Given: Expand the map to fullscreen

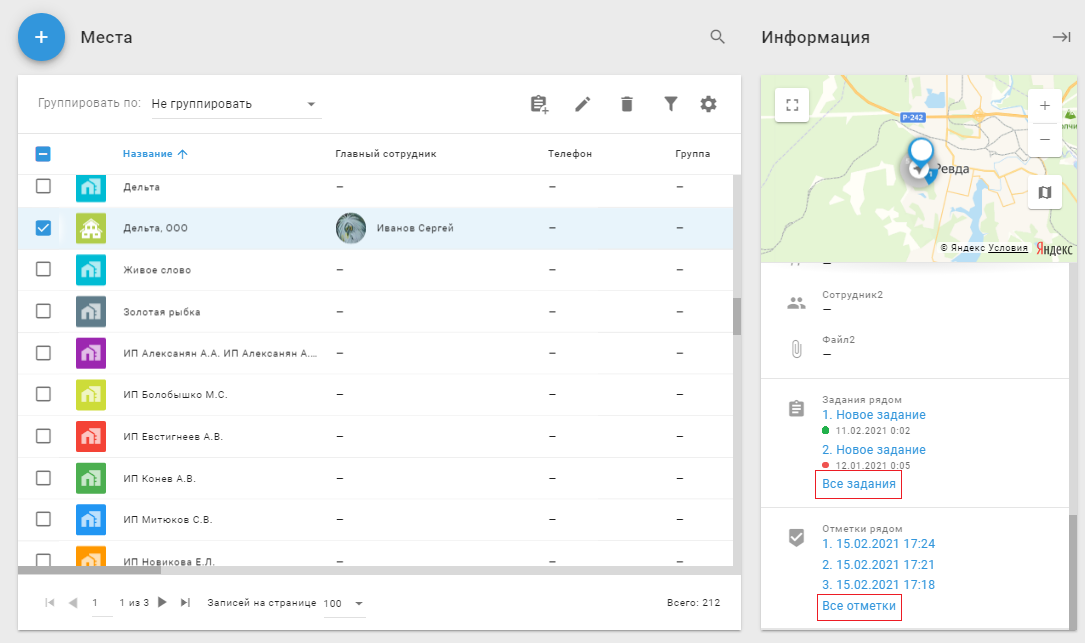Looking at the screenshot, I should coord(792,105).
